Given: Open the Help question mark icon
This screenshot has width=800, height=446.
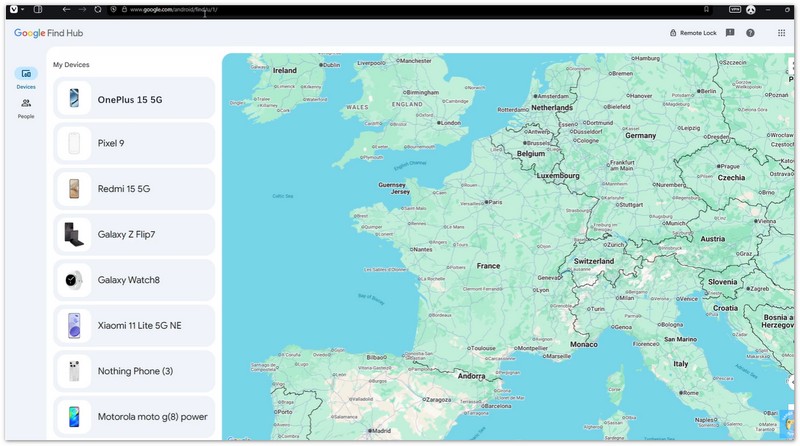Looking at the screenshot, I should 750,33.
